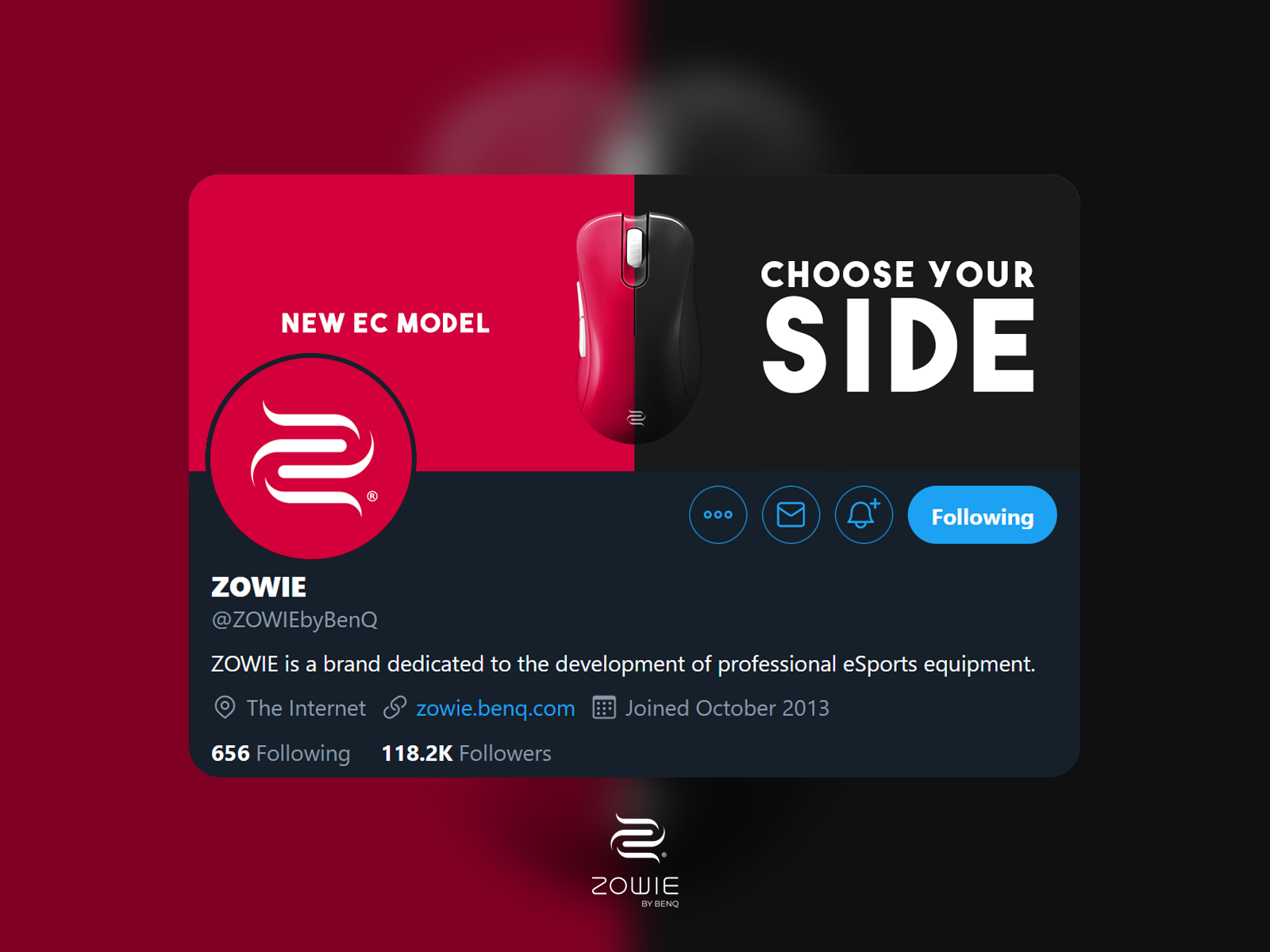Open the ZOWIE profile avatar picture
The height and width of the screenshot is (952, 1270).
[x=311, y=458]
